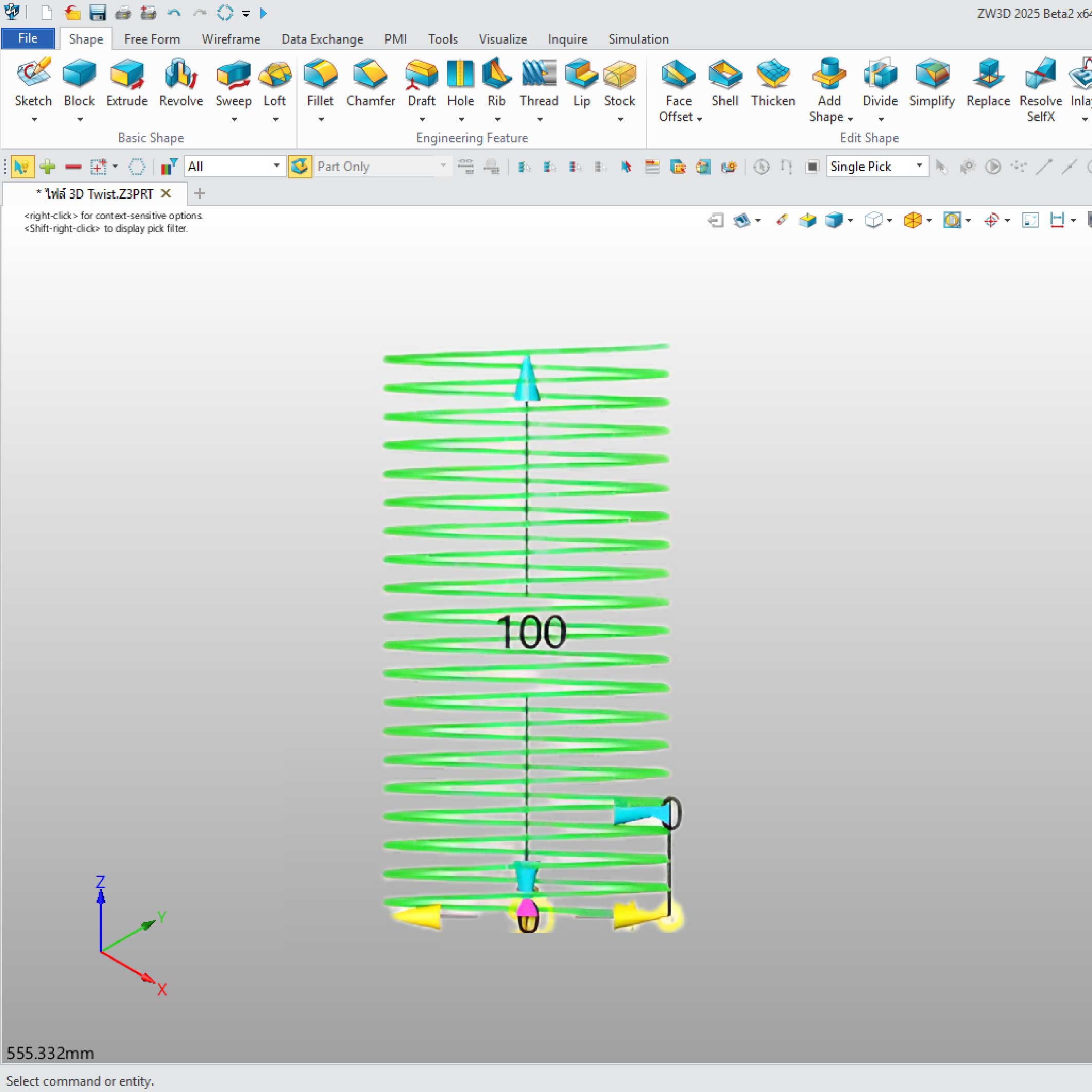Toggle the add-to-selection green plus
This screenshot has height=1092, width=1092.
[x=47, y=166]
